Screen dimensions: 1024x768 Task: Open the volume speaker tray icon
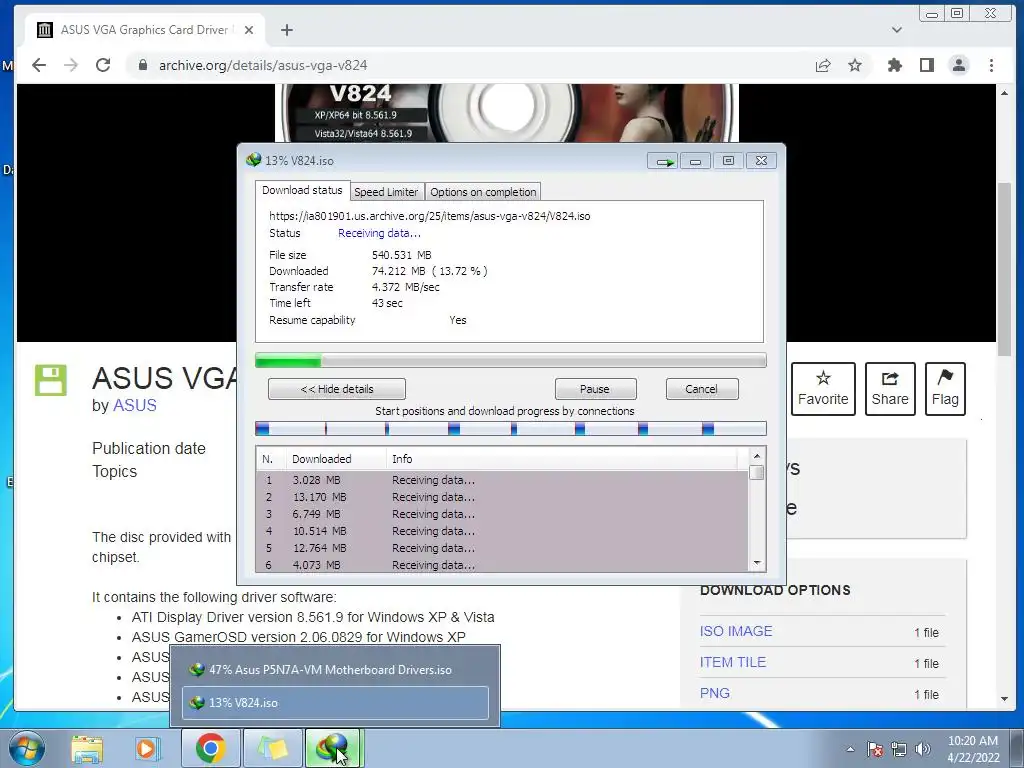[x=923, y=749]
